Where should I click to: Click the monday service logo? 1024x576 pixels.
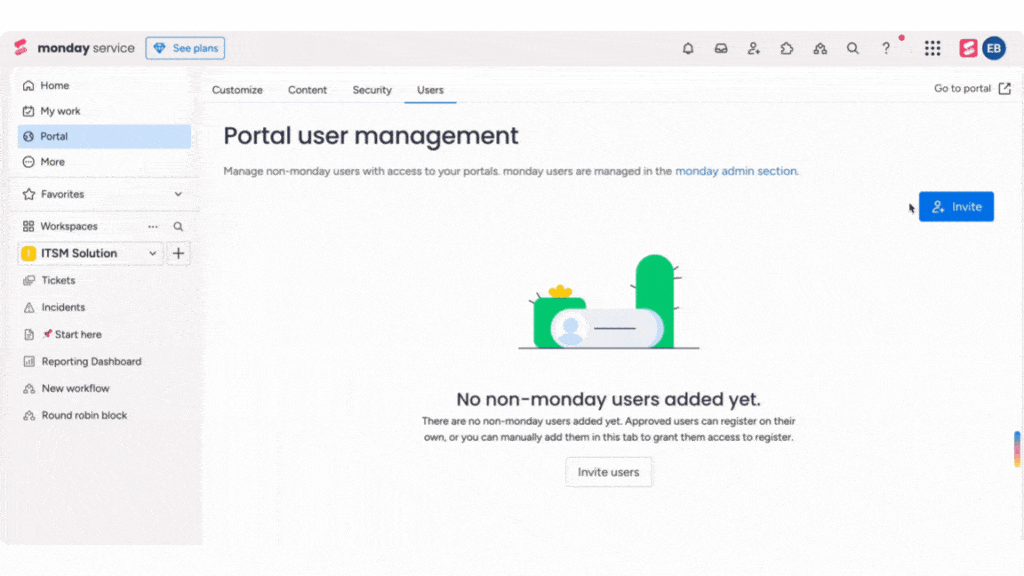[x=74, y=48]
